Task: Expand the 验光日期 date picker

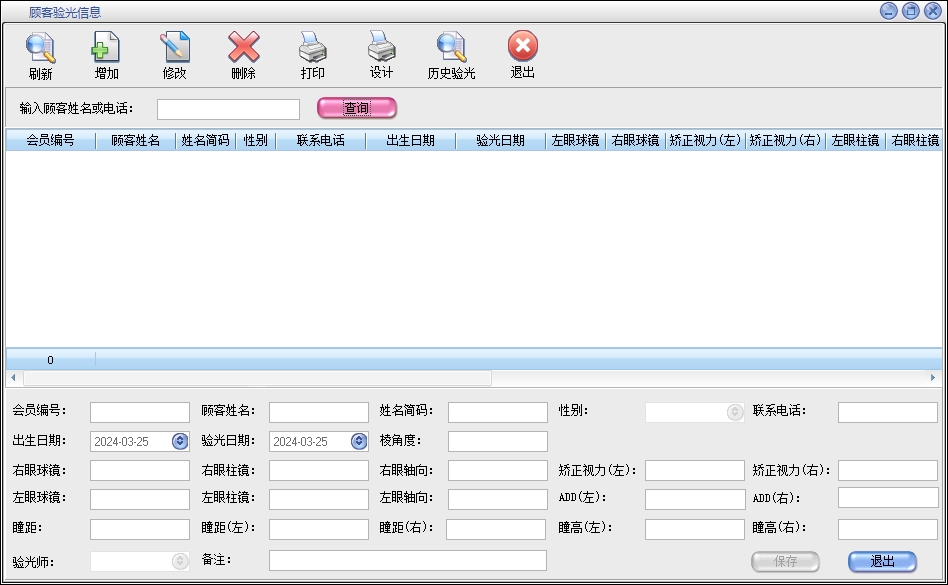Action: (x=359, y=441)
